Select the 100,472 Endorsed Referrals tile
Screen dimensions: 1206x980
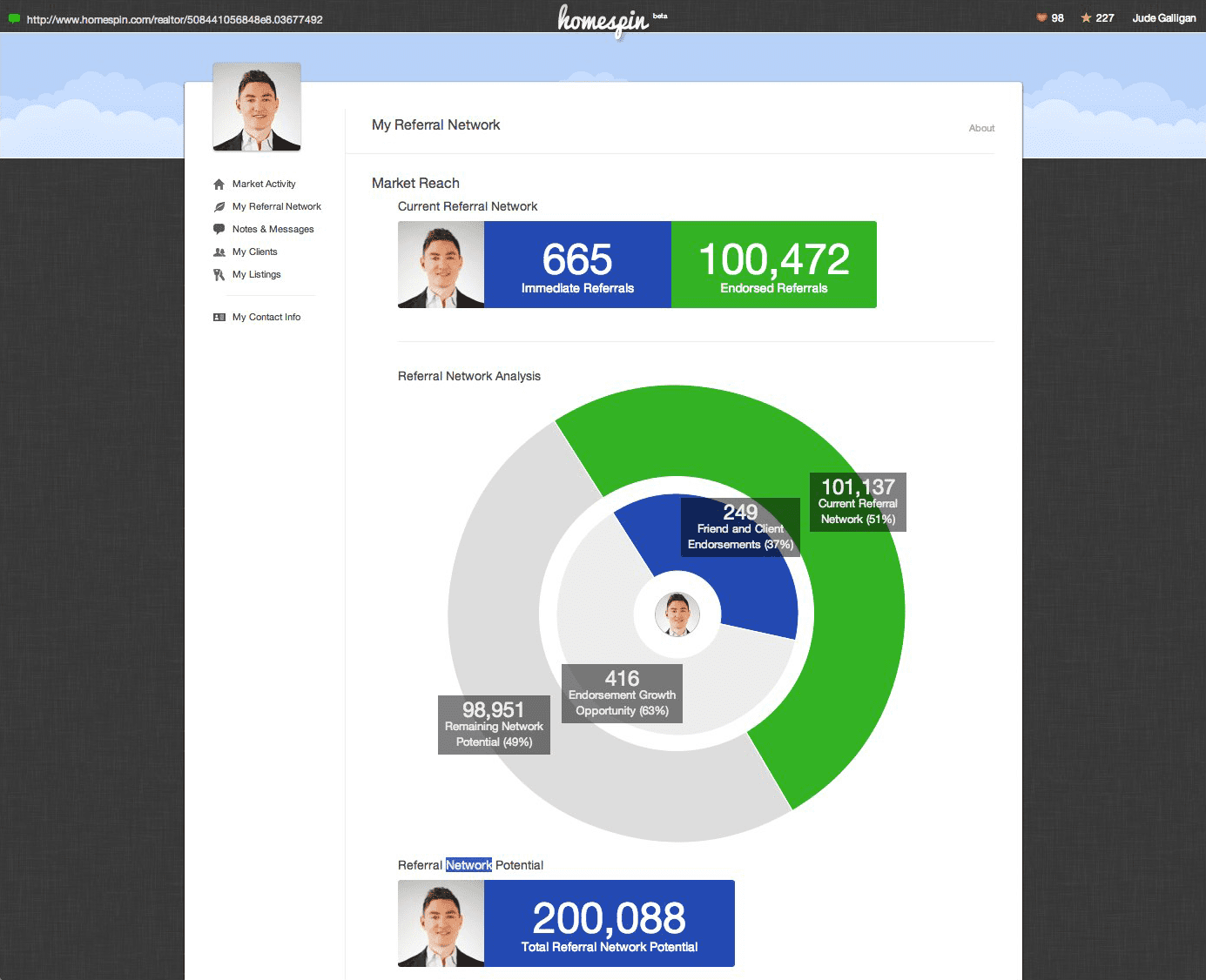[773, 265]
